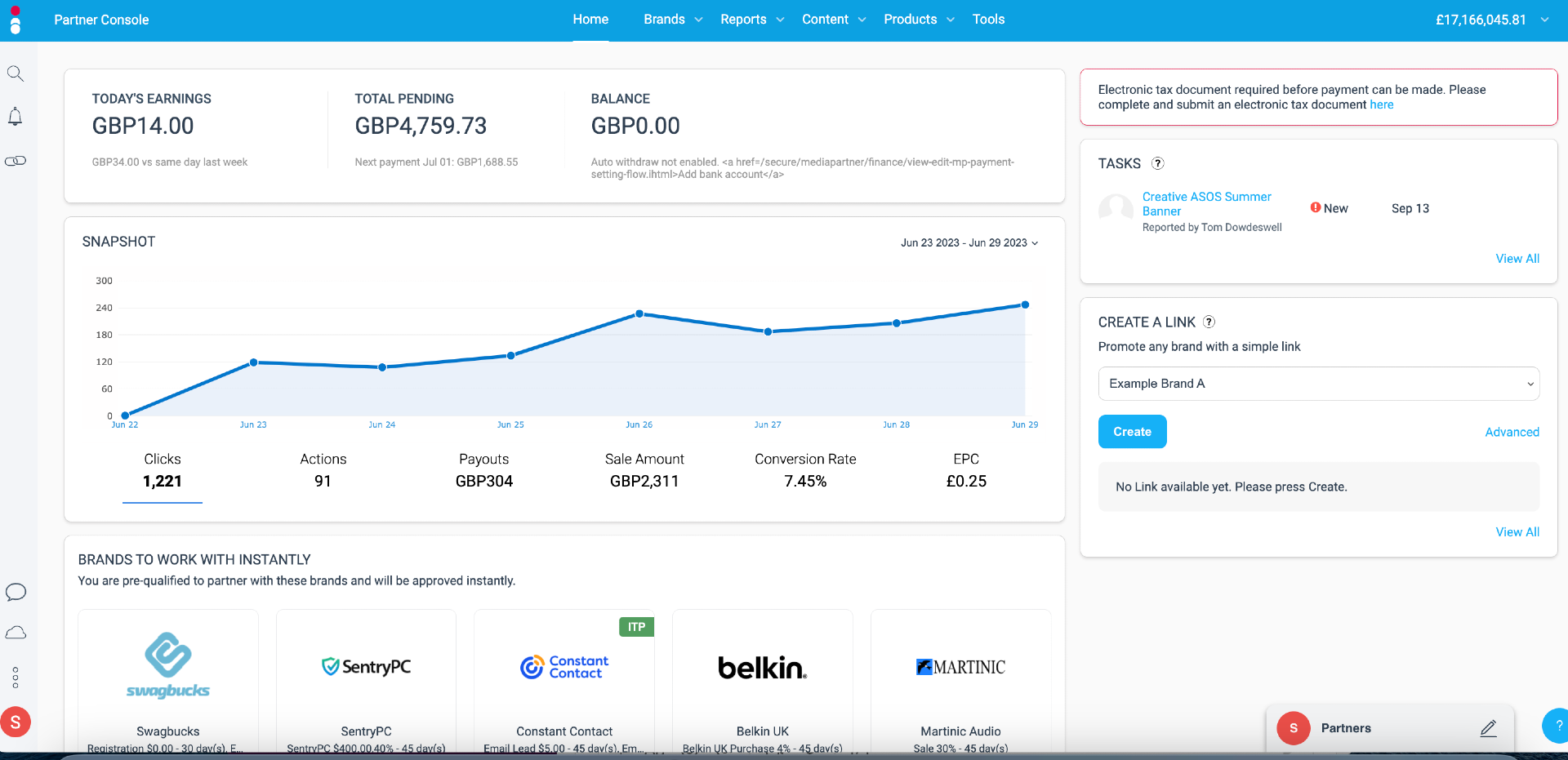
Task: Click the Belkin UK brand name text
Action: pos(763,731)
